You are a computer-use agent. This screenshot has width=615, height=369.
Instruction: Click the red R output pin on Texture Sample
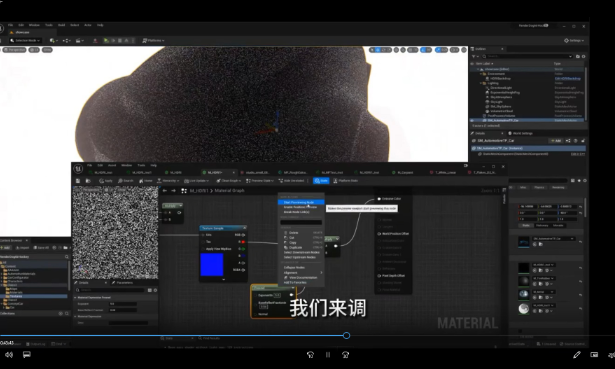pyautogui.click(x=244, y=242)
